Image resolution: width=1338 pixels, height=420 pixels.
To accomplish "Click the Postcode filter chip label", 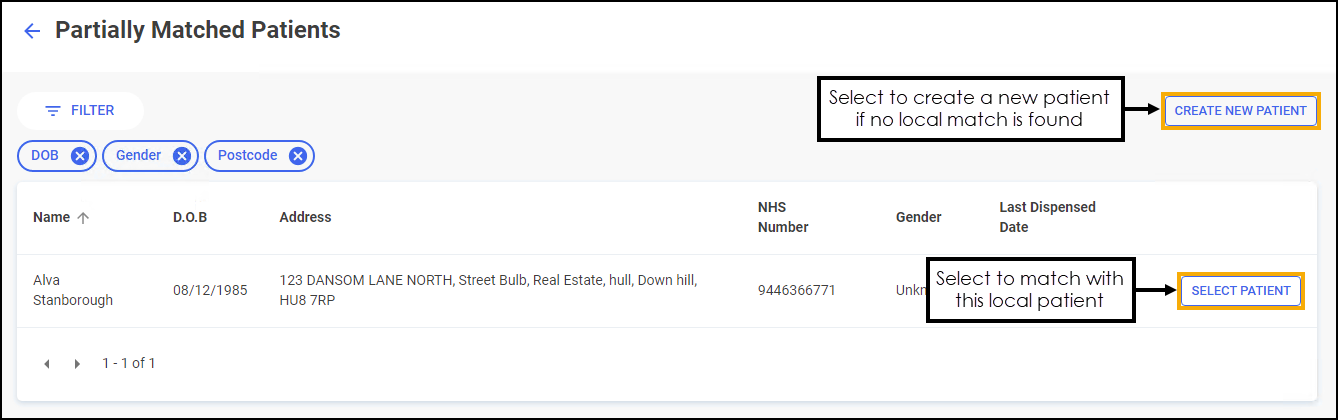I will pos(247,156).
